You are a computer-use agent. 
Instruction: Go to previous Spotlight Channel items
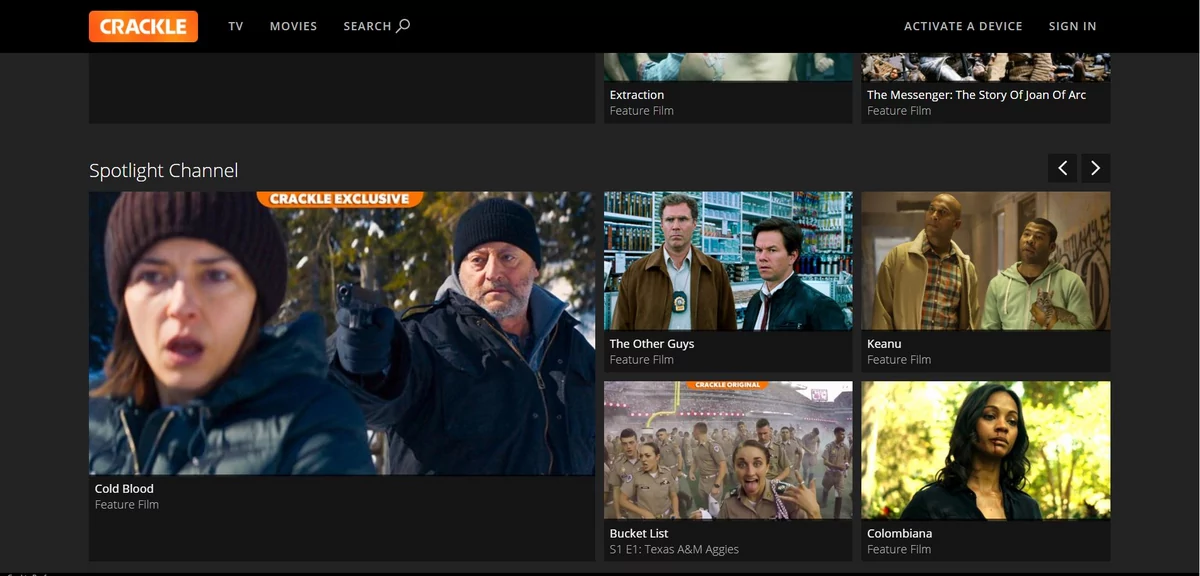pyautogui.click(x=1063, y=168)
